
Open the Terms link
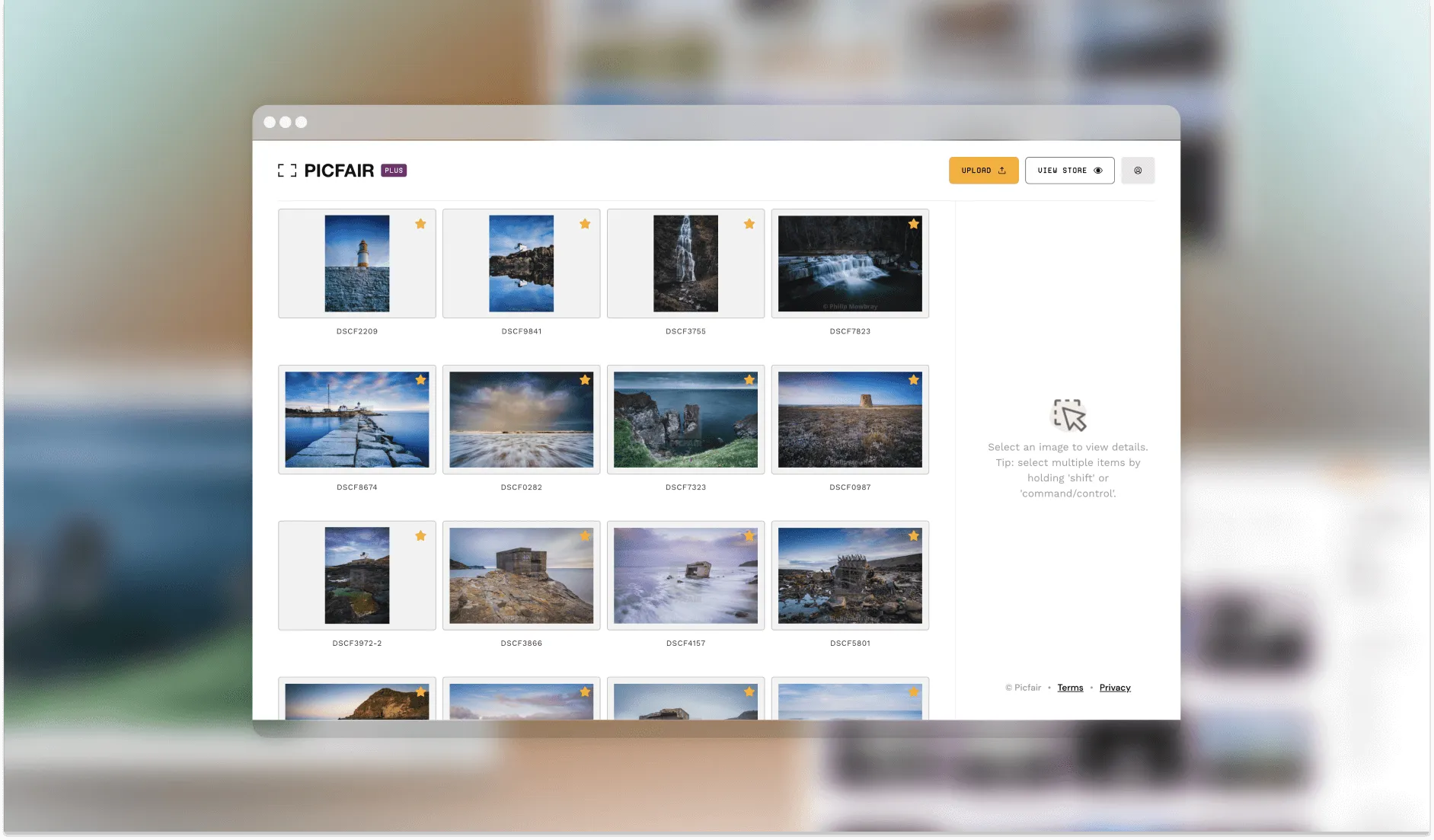1070,688
